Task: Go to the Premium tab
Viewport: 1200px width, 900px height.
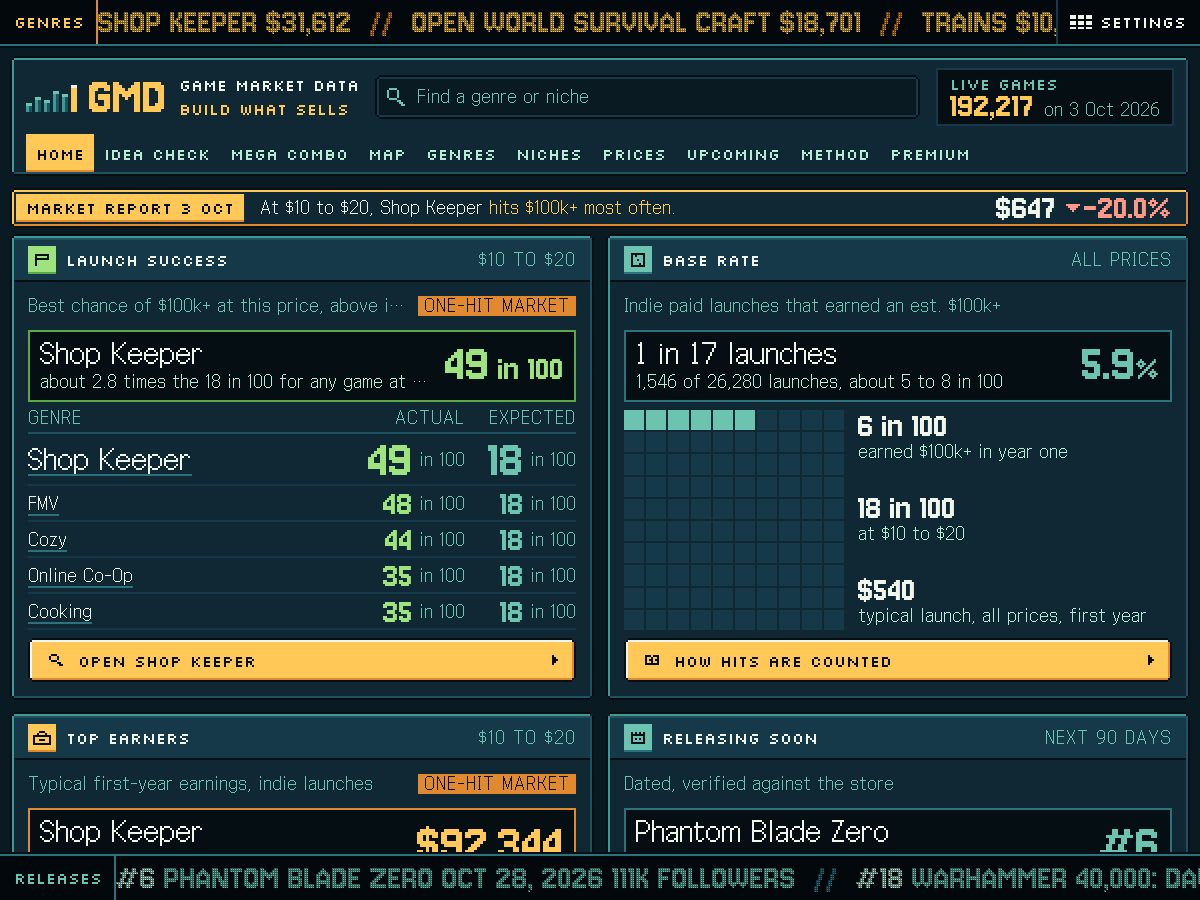Action: click(x=930, y=154)
